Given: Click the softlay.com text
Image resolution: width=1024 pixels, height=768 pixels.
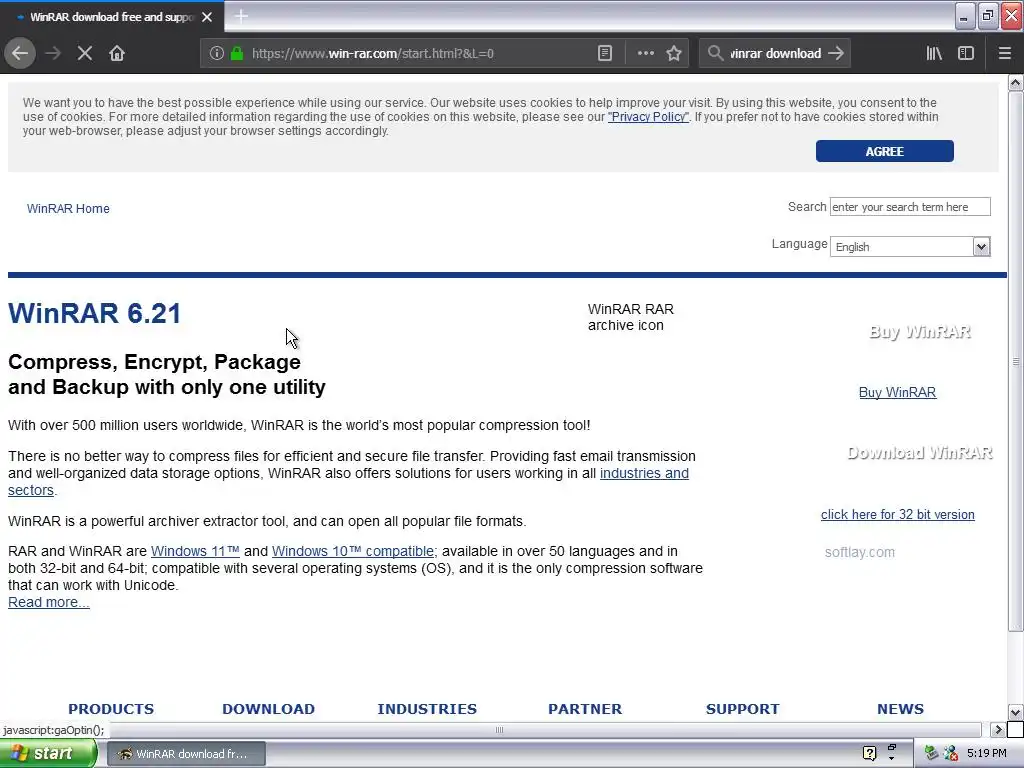Looking at the screenshot, I should pos(859,552).
